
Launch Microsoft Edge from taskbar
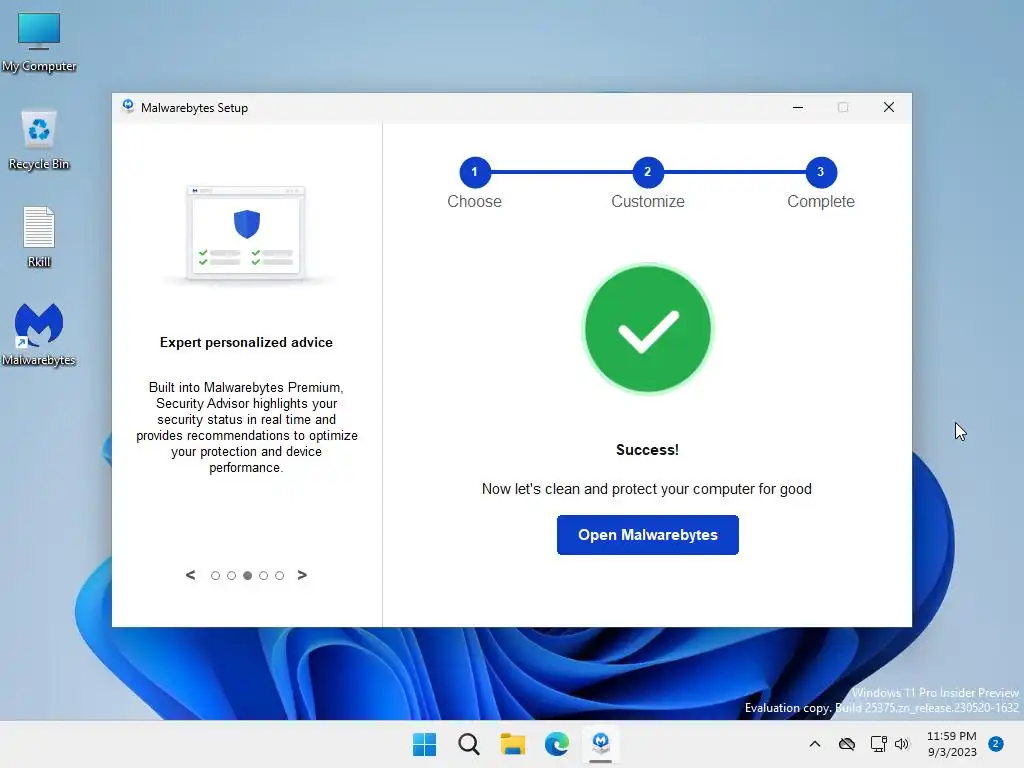pyautogui.click(x=556, y=744)
